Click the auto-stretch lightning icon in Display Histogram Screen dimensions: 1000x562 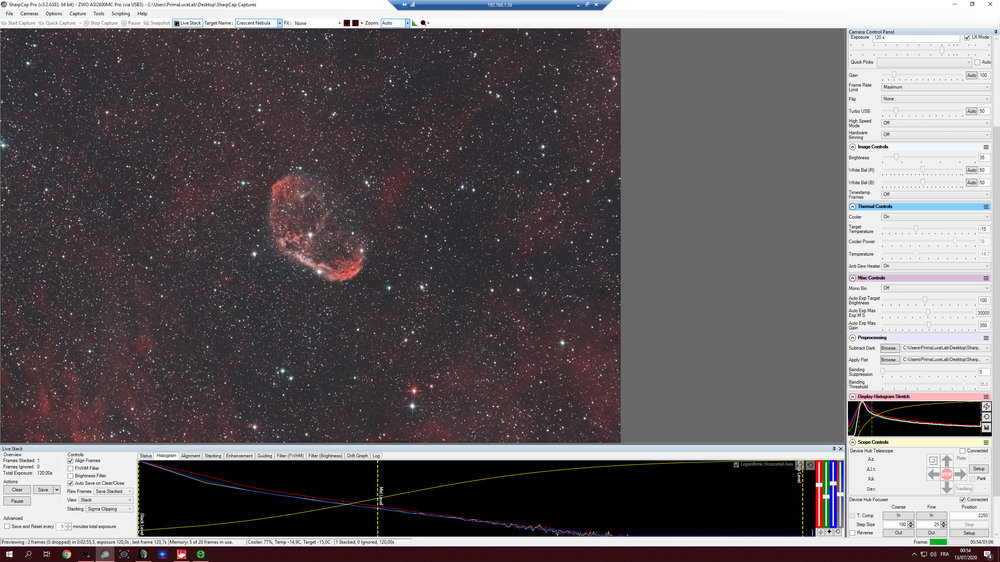coord(986,406)
